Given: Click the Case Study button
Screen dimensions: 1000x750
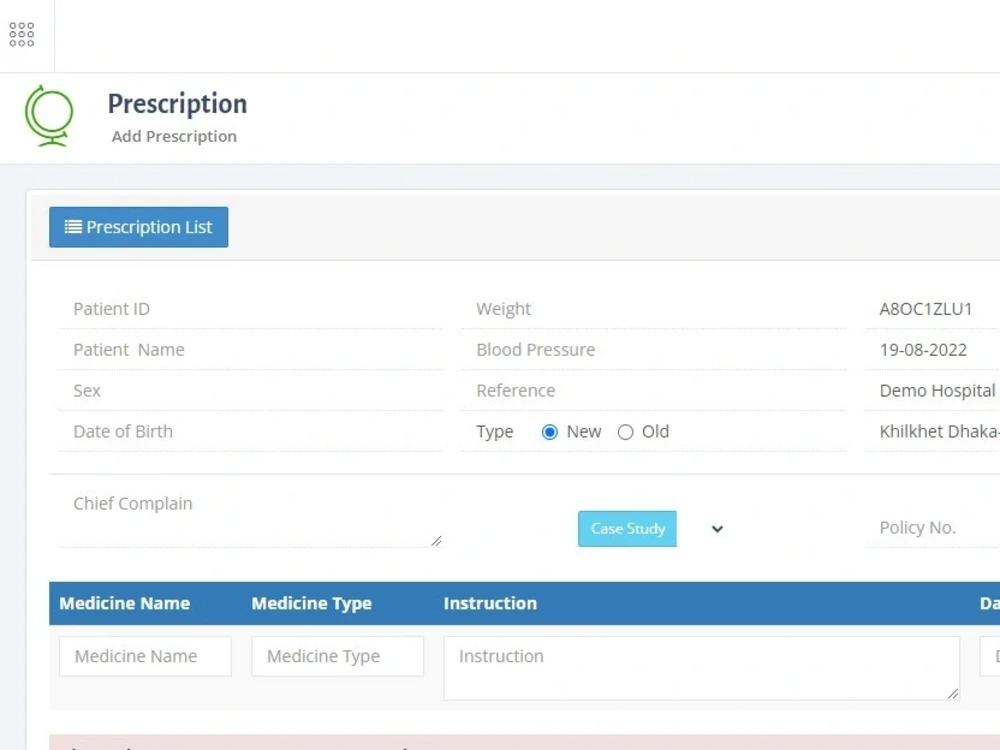Looking at the screenshot, I should [627, 528].
